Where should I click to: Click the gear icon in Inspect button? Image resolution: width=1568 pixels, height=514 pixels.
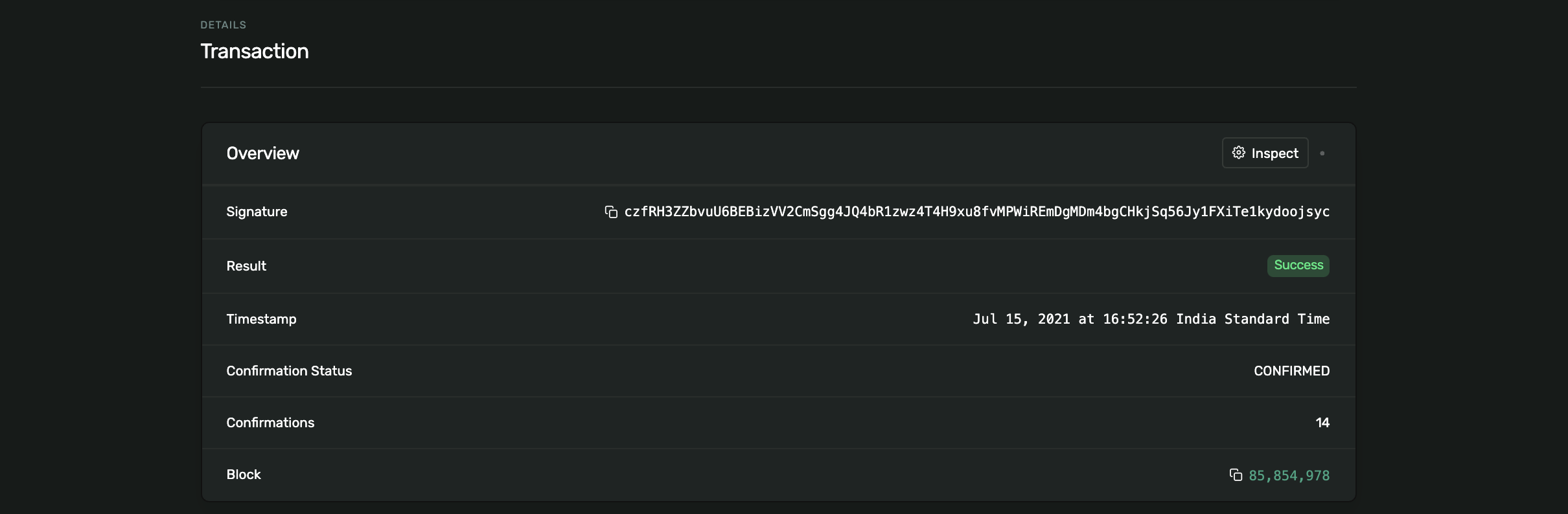(1239, 153)
